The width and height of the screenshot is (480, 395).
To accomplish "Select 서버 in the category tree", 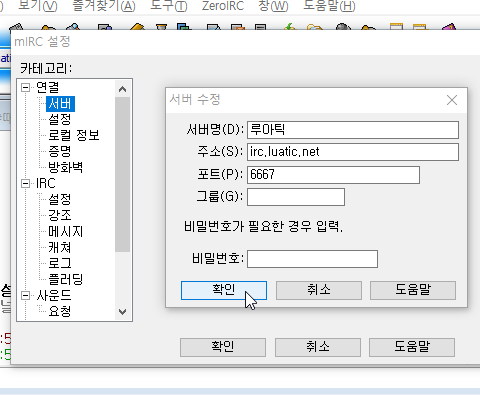I will [60, 104].
